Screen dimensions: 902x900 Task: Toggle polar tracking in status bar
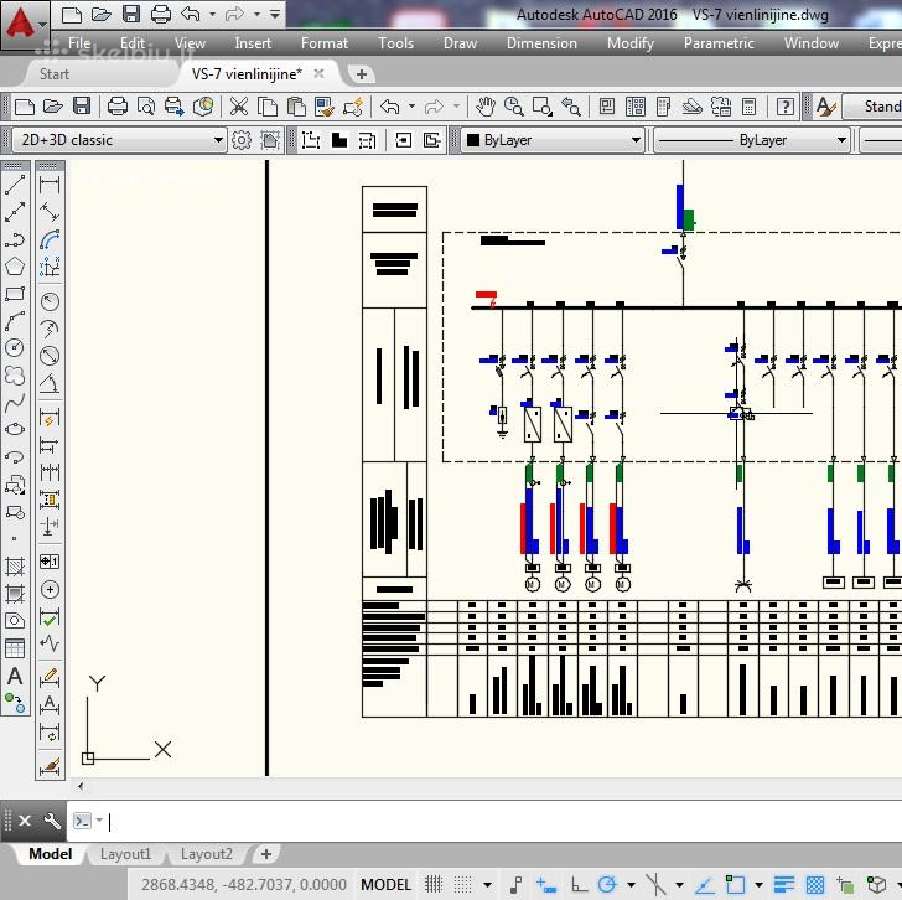(607, 884)
